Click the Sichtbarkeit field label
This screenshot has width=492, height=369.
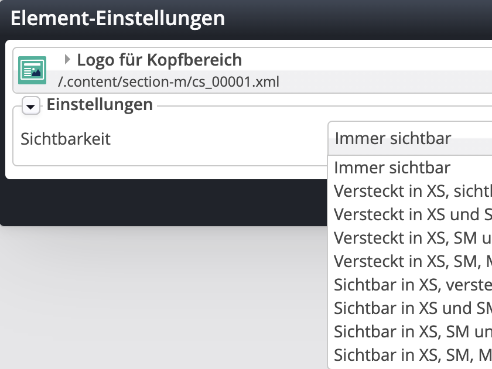[65, 139]
